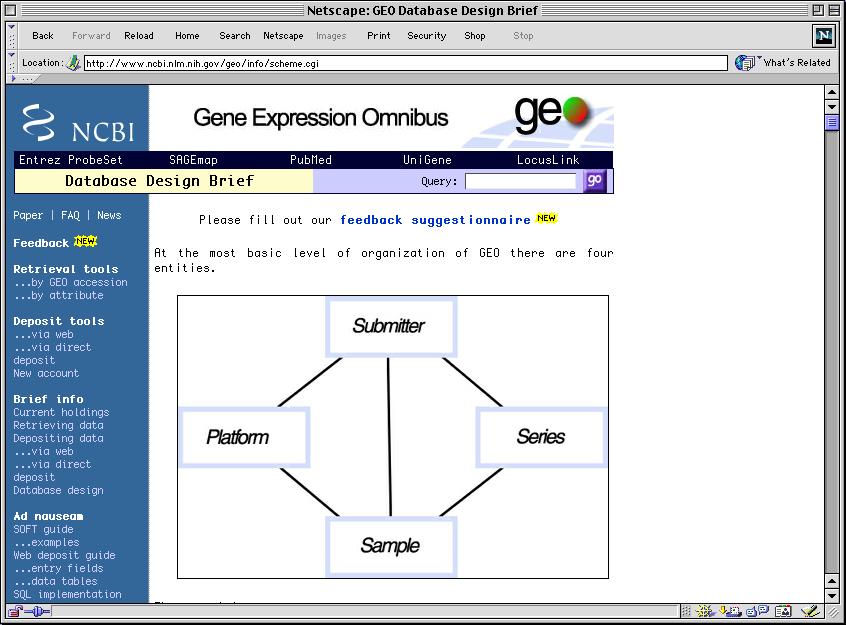Click the Print toolbar button

379,36
